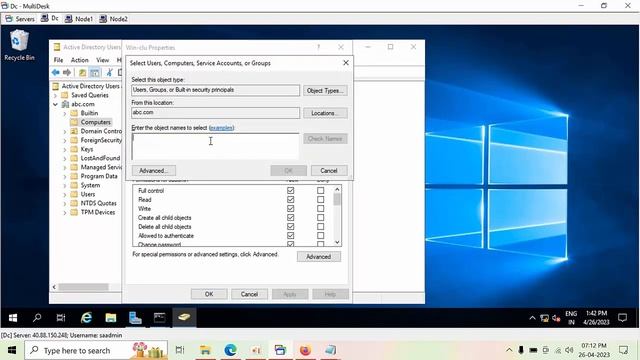Uncheck Allow for Write permission
The height and width of the screenshot is (360, 640).
tap(291, 209)
